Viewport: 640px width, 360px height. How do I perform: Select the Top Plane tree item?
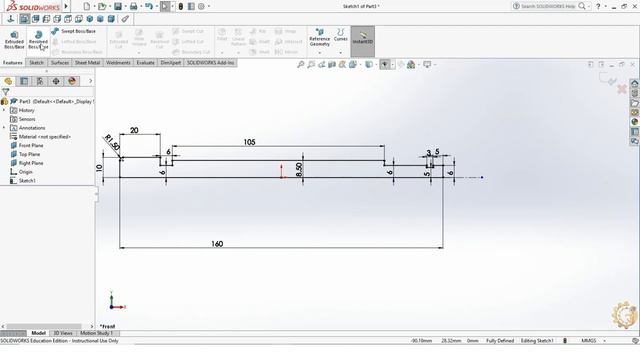pyautogui.click(x=29, y=154)
